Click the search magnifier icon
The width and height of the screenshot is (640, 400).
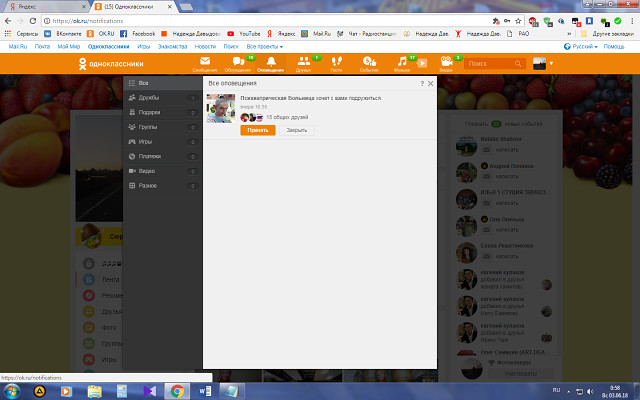518,63
